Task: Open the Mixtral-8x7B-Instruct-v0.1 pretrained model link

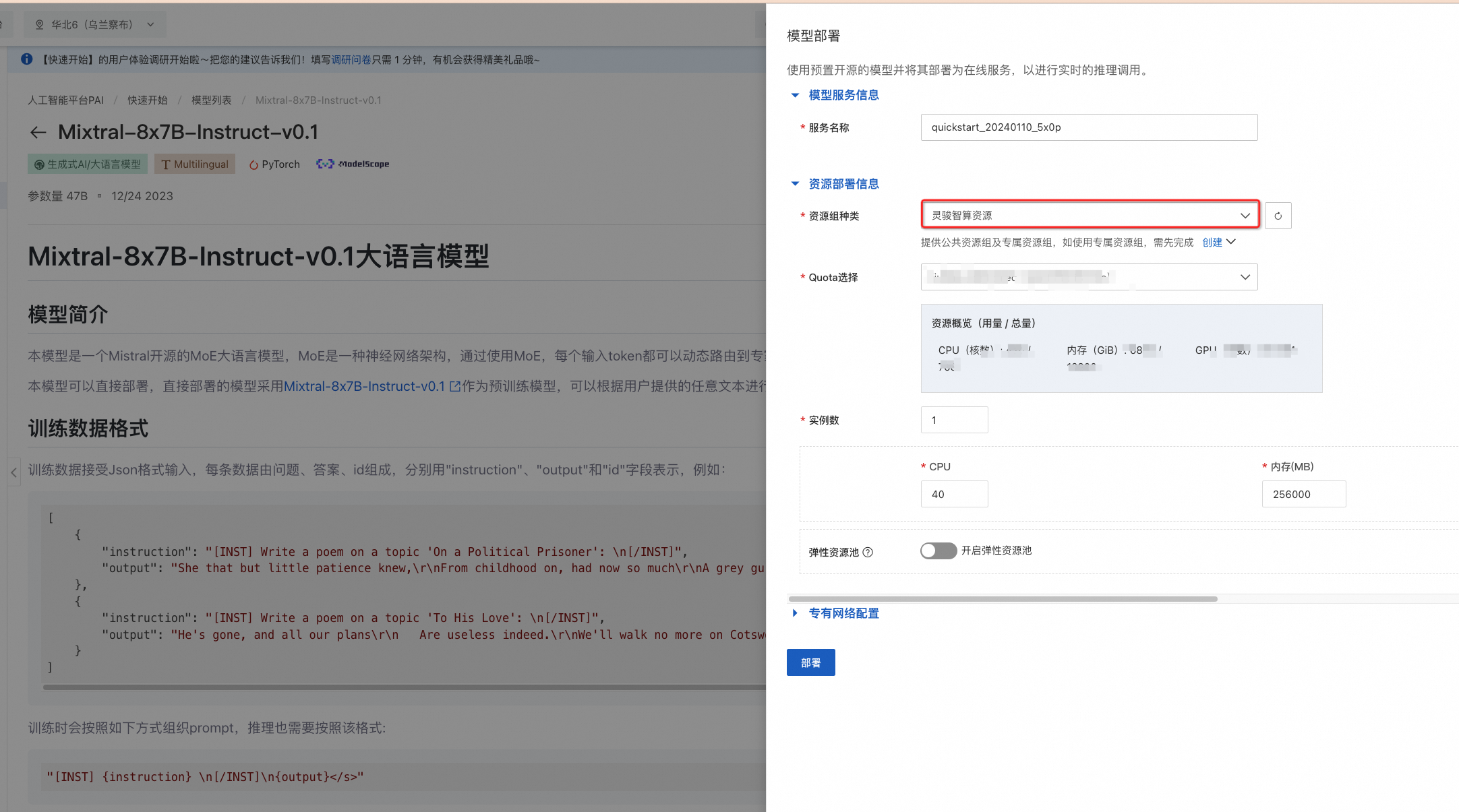Action: pyautogui.click(x=364, y=386)
